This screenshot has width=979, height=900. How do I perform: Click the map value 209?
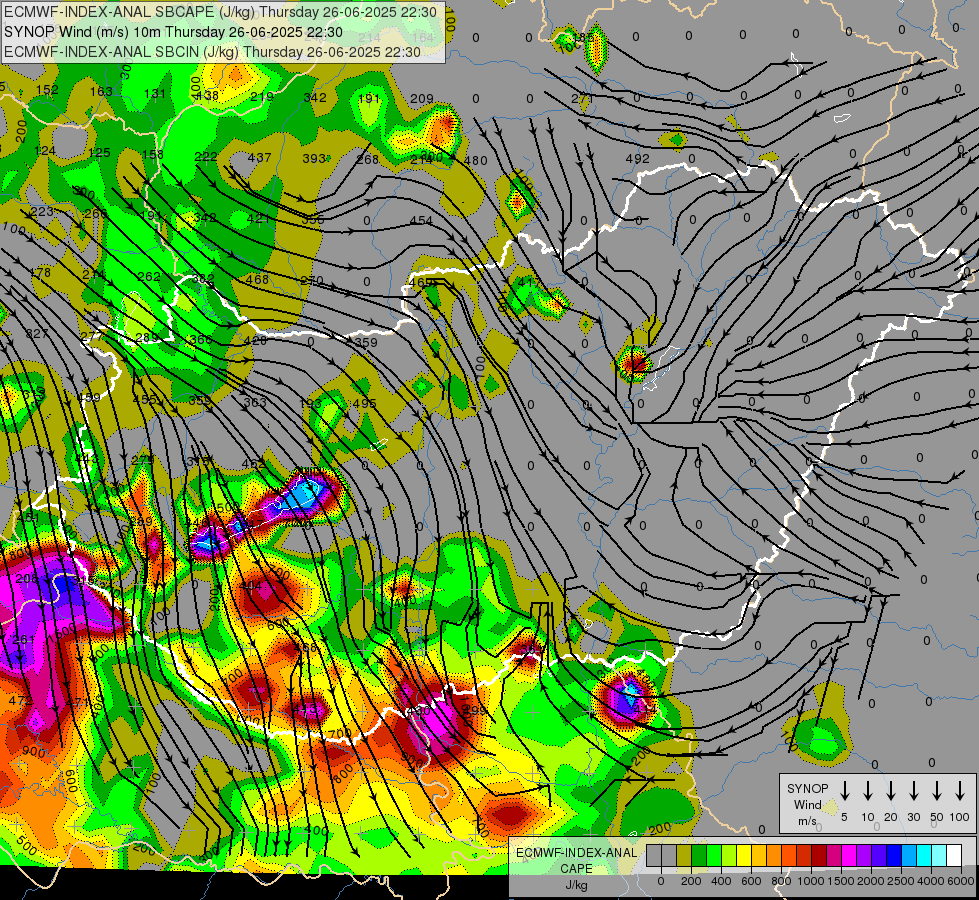[x=422, y=99]
